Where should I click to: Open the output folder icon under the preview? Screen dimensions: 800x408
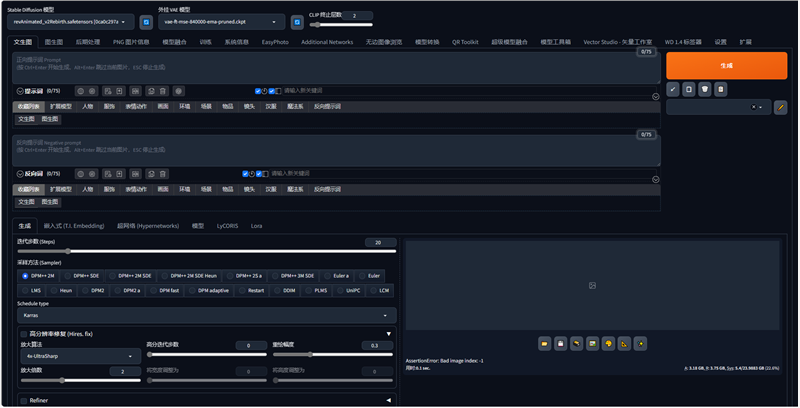(545, 343)
